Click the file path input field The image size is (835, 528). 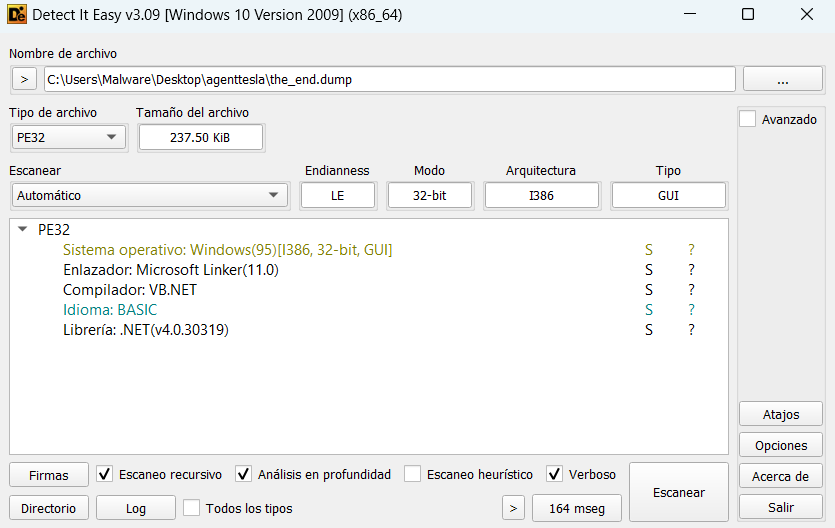(x=389, y=79)
